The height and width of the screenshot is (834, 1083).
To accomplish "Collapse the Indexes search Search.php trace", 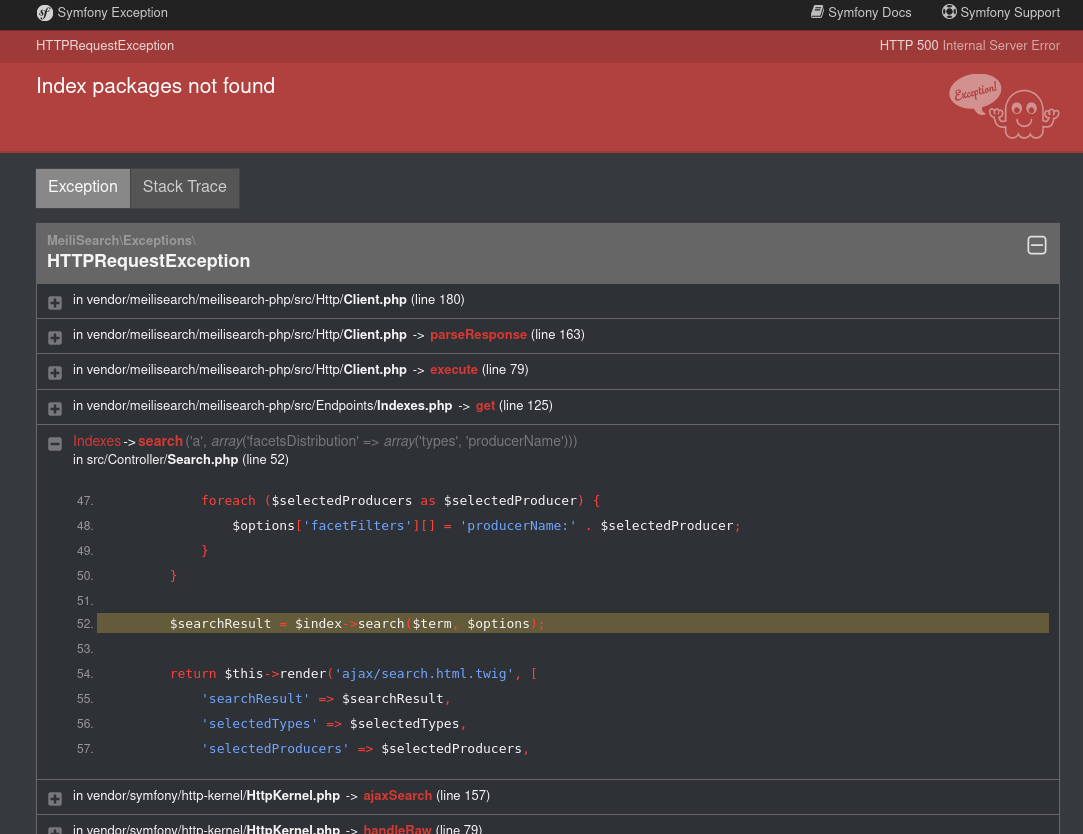I will click(55, 444).
